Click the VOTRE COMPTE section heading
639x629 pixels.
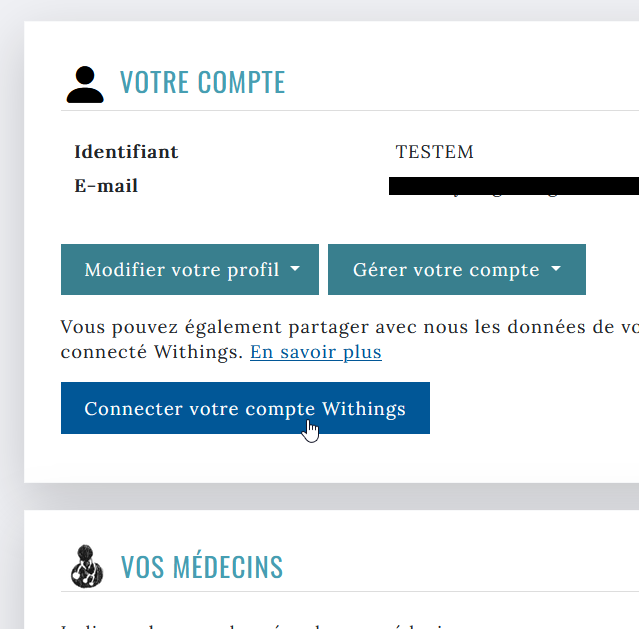click(202, 83)
